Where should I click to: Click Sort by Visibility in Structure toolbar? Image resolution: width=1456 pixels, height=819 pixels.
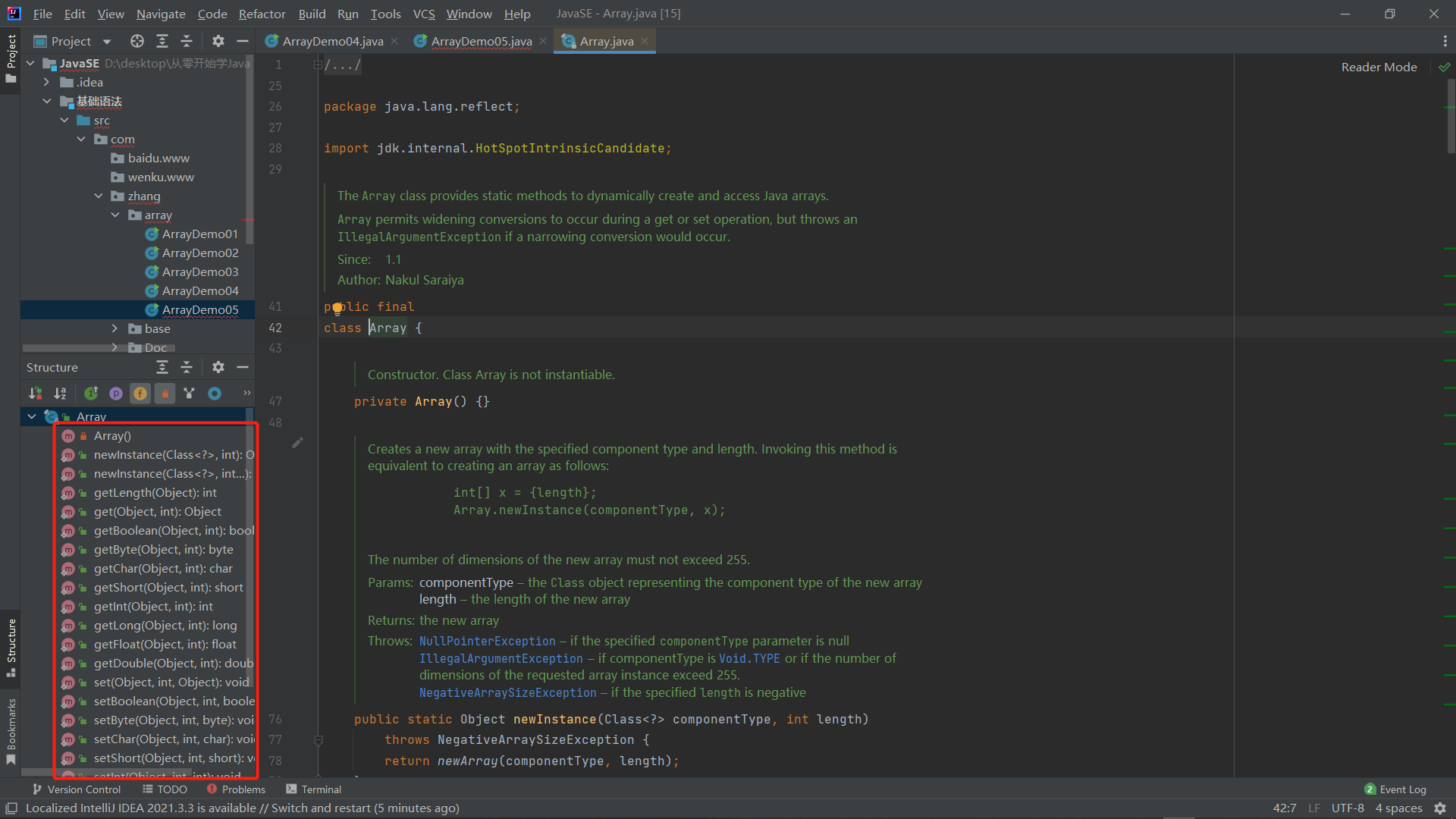coord(36,393)
